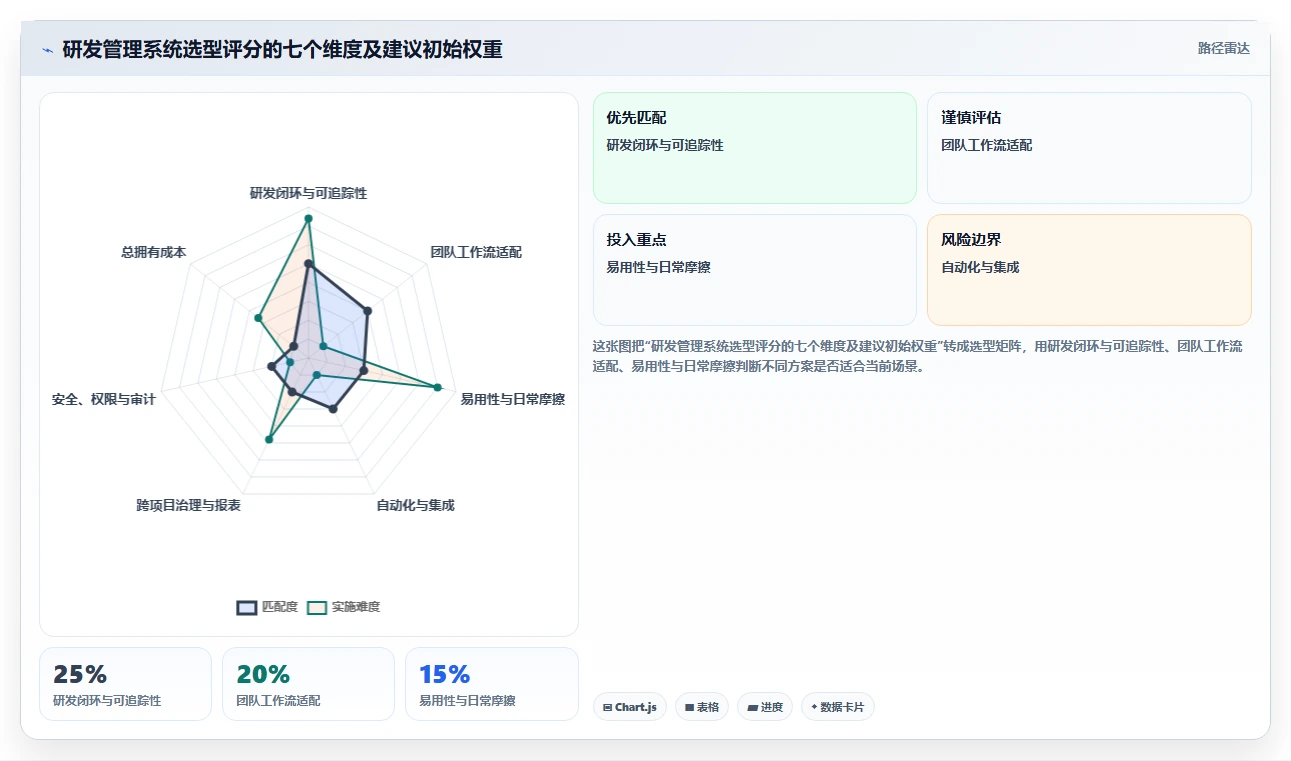The height and width of the screenshot is (761, 1291).
Task: Click 研发闭环与可追踪性 text in 优先匹配 card
Action: (665, 145)
